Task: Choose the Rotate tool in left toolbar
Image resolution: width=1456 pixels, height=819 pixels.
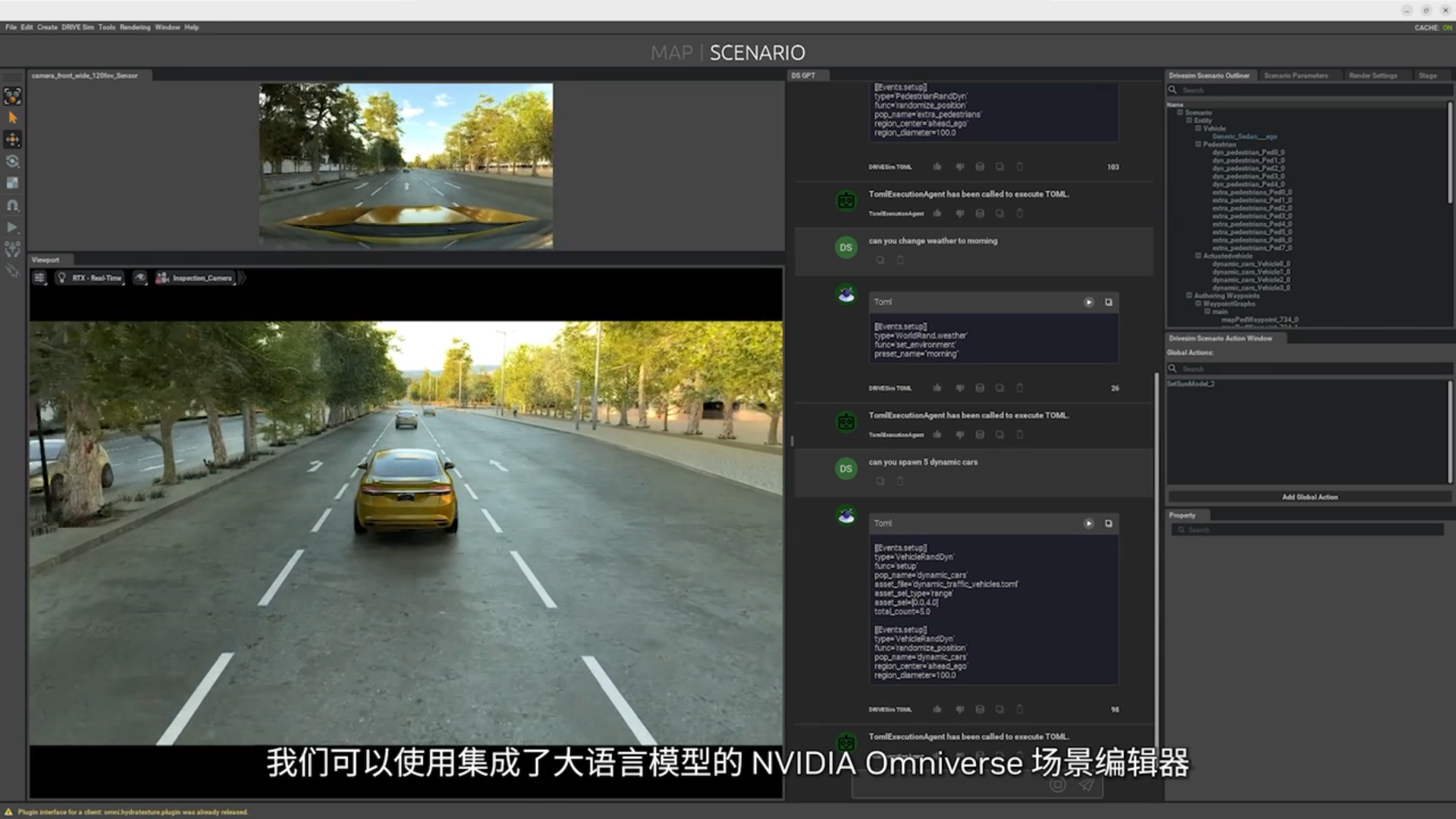Action: (12, 162)
